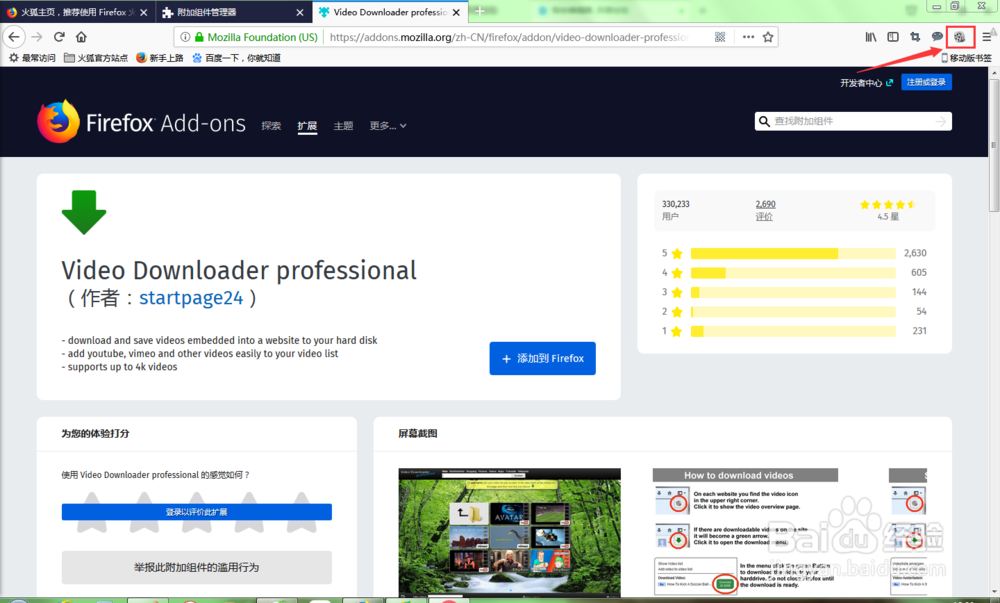1000x603 pixels.
Task: Bookmark this page with the star
Action: [x=768, y=37]
